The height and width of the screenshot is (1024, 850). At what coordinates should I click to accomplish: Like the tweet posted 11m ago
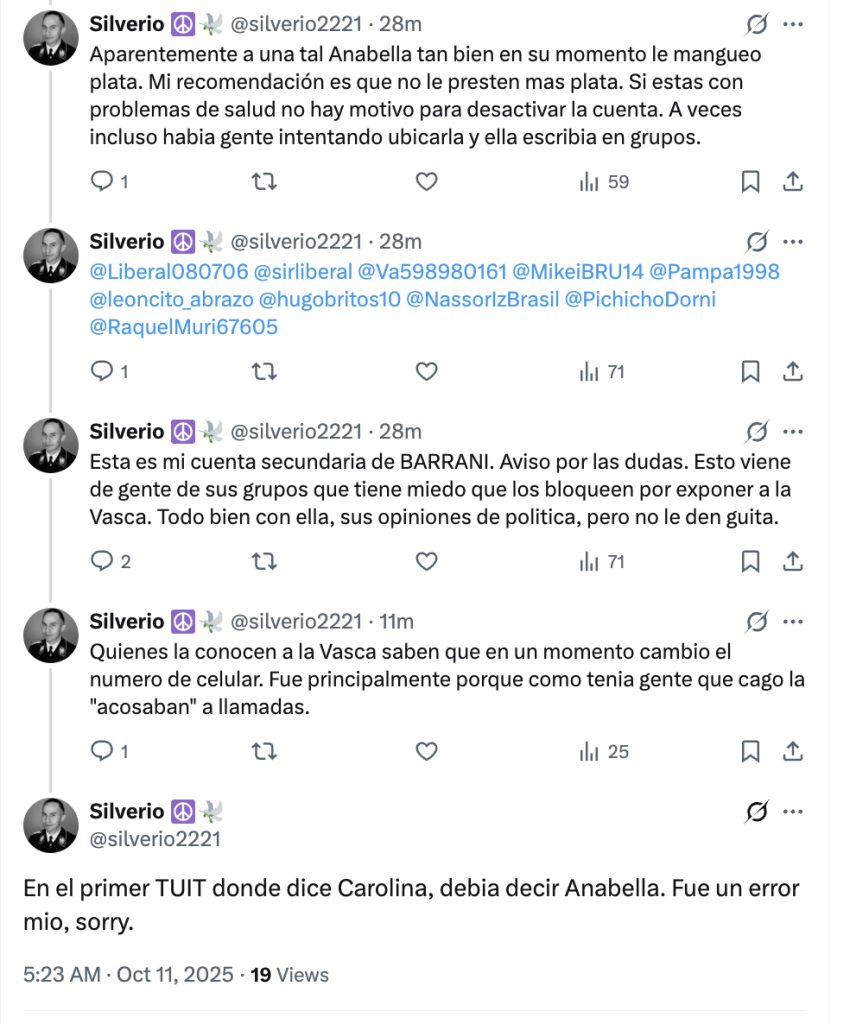[427, 751]
